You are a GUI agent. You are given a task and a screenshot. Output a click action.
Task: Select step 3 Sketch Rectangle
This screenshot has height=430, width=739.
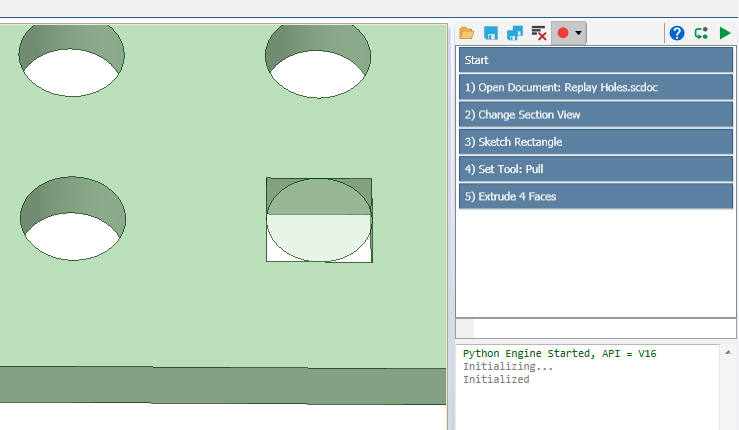596,142
